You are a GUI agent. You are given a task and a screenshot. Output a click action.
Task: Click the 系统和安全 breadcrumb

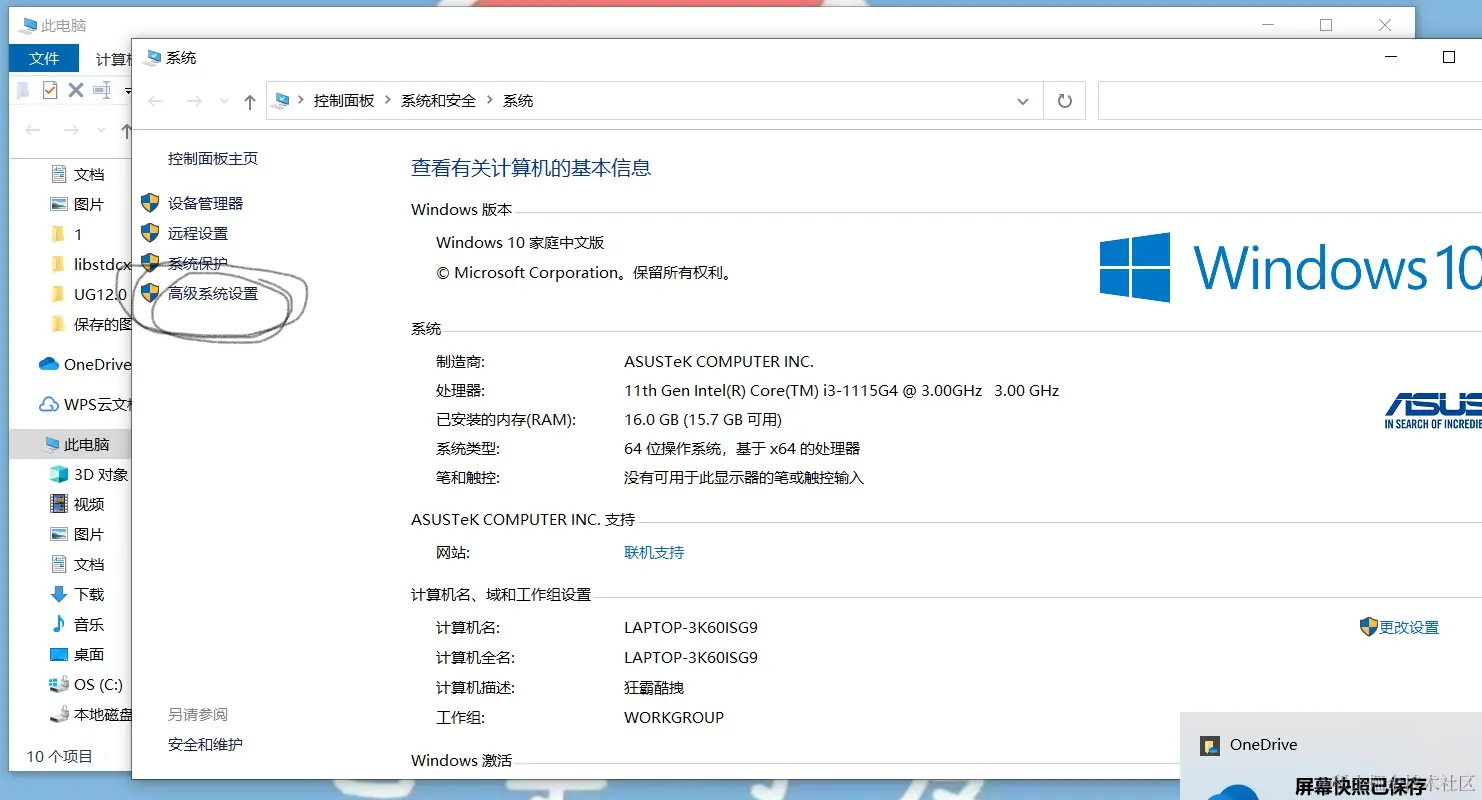click(x=438, y=101)
